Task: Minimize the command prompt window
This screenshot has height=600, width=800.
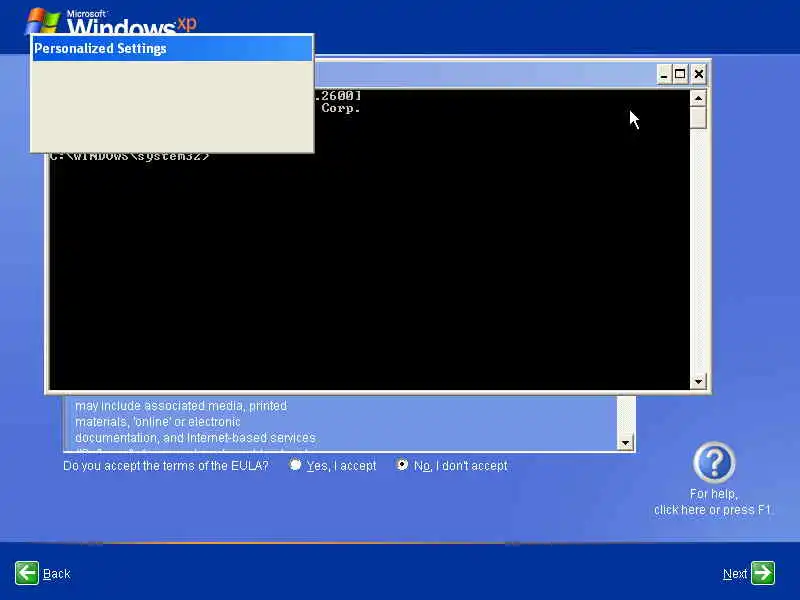Action: 664,74
